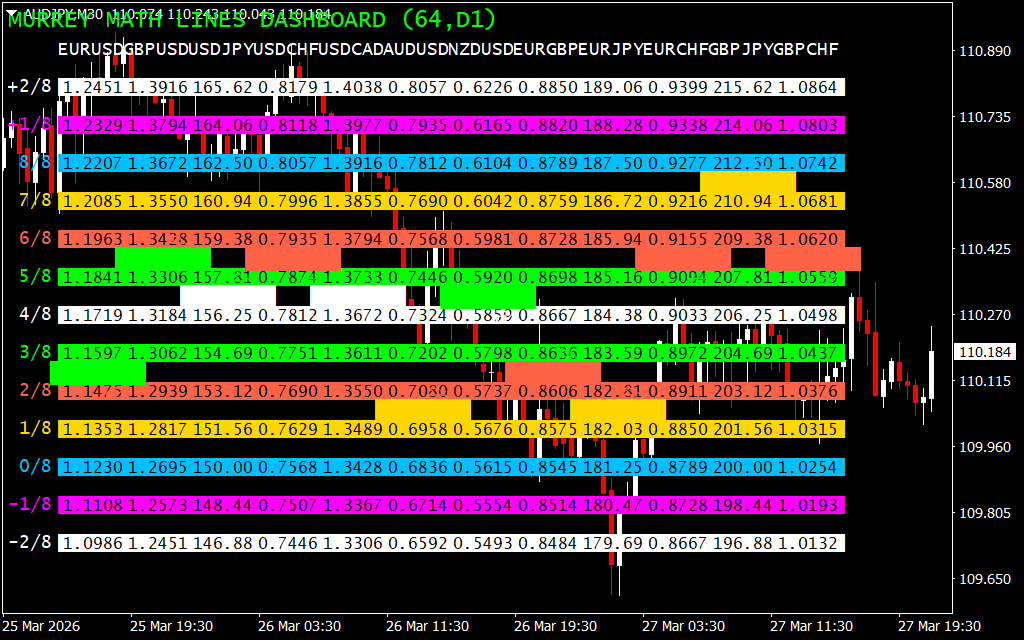Click the 109.650 price axis label
The height and width of the screenshot is (640, 1024).
pyautogui.click(x=983, y=579)
